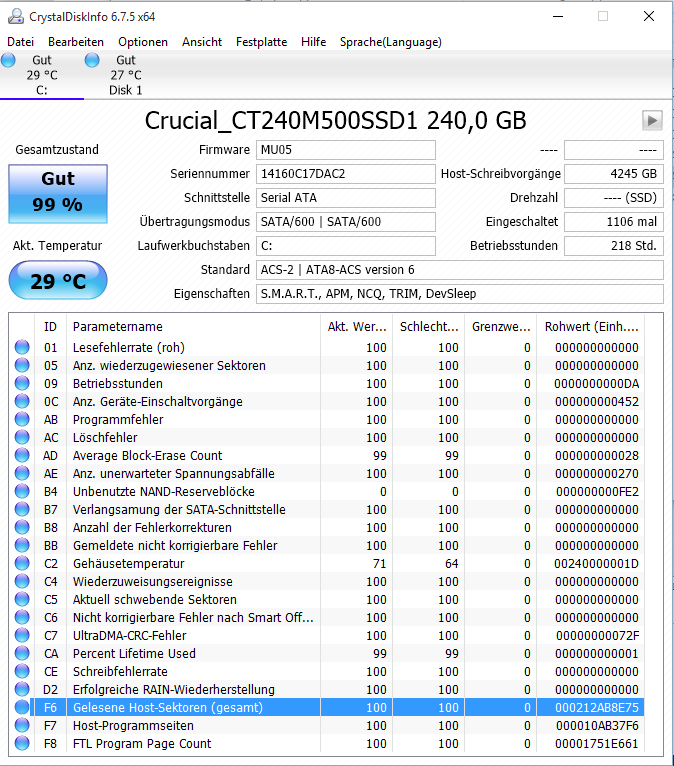Image resolution: width=674 pixels, height=766 pixels.
Task: Click status icon for AD Average Block-Erase Count
Action: point(22,455)
